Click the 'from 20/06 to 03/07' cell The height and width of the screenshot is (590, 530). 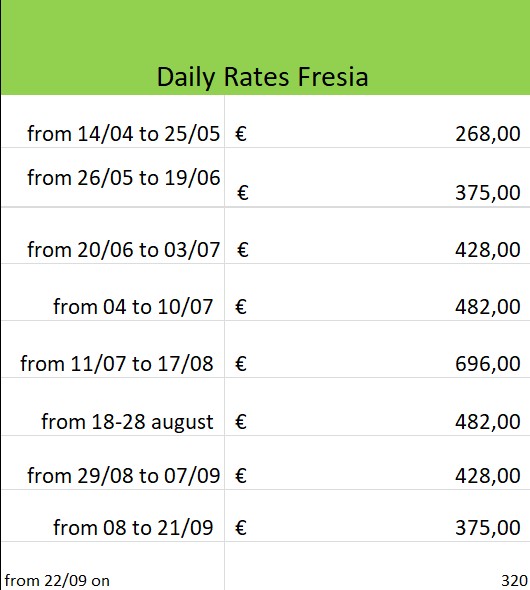113,235
